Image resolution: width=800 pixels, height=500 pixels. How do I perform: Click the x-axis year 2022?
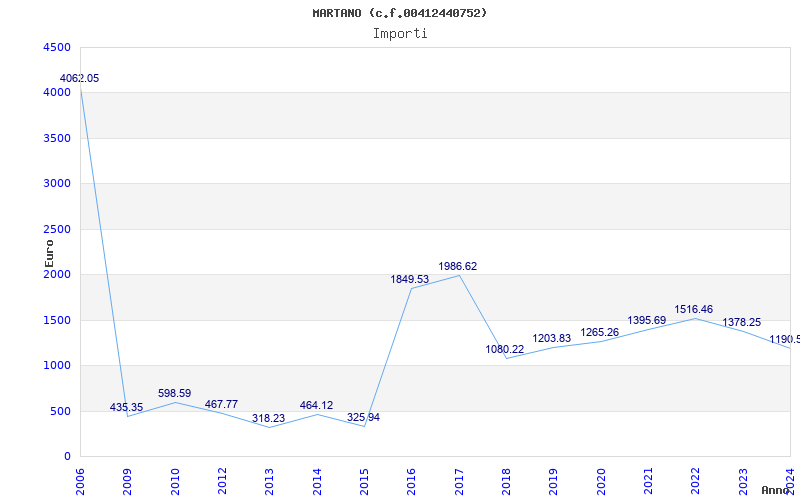tap(695, 482)
